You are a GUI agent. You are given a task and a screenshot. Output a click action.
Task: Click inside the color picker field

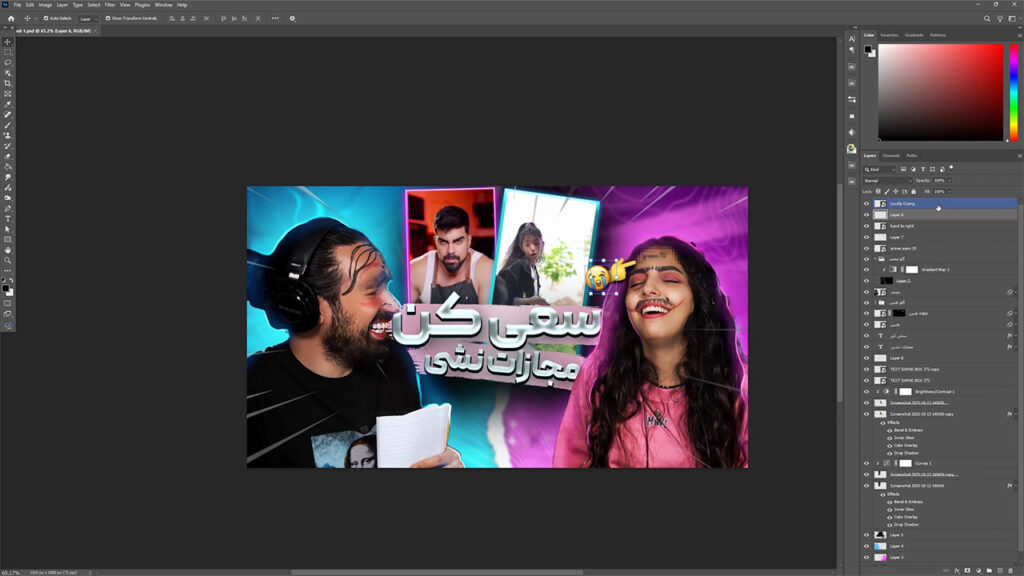pos(940,90)
